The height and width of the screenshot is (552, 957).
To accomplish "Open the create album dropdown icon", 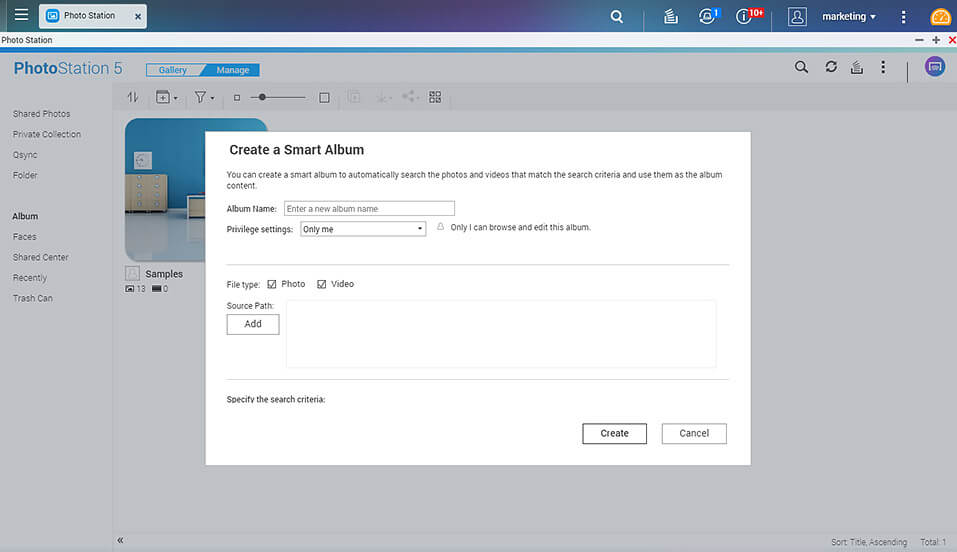I will tap(167, 97).
